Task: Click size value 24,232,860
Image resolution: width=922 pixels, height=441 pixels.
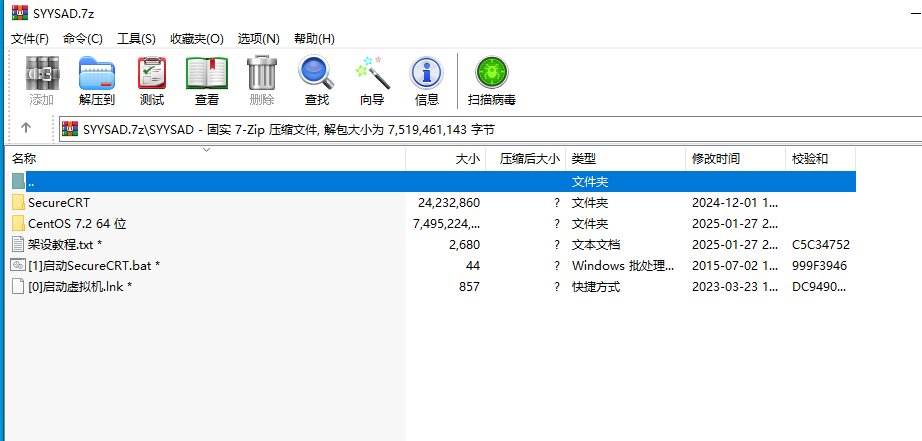Action: [449, 203]
